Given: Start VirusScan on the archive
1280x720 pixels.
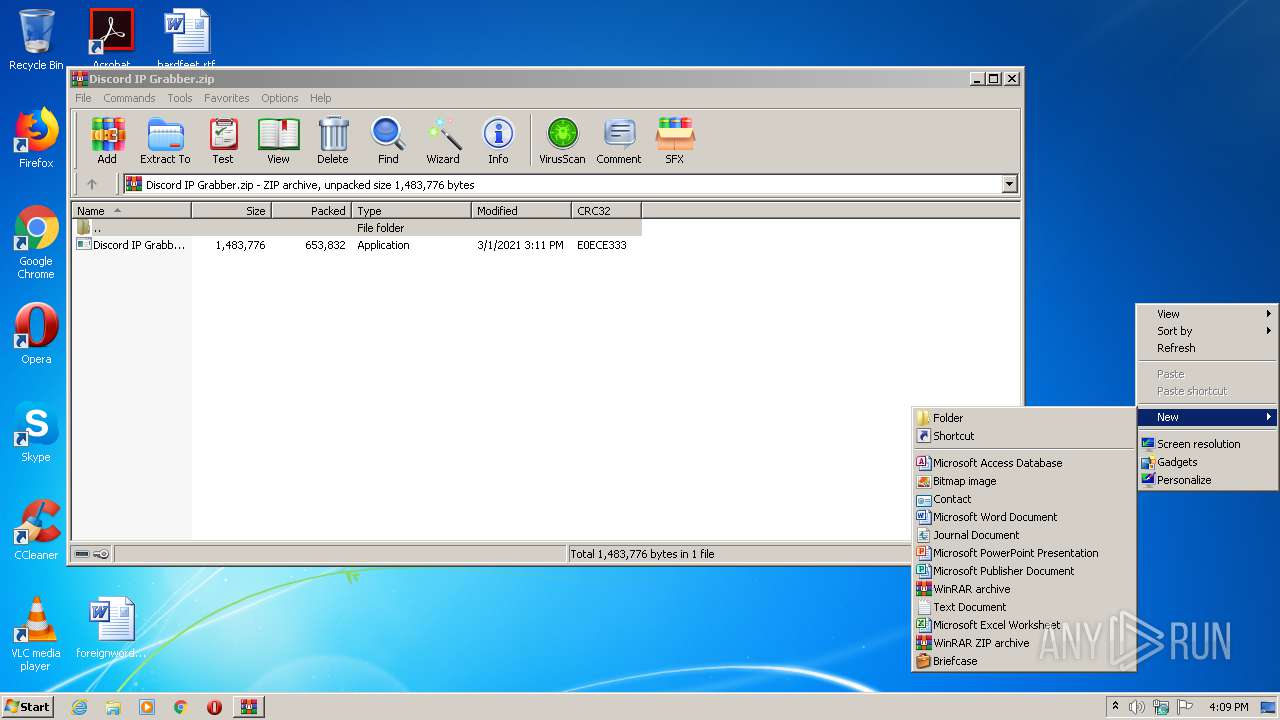Looking at the screenshot, I should [x=562, y=140].
